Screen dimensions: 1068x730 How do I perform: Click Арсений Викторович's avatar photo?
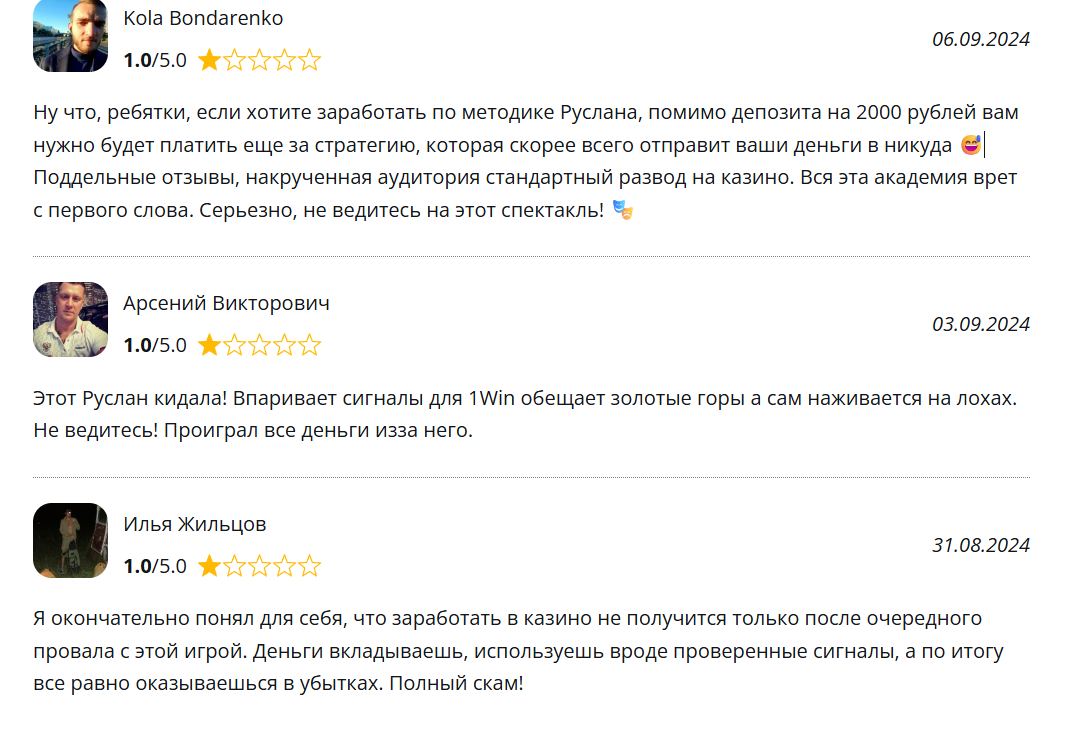[70, 319]
